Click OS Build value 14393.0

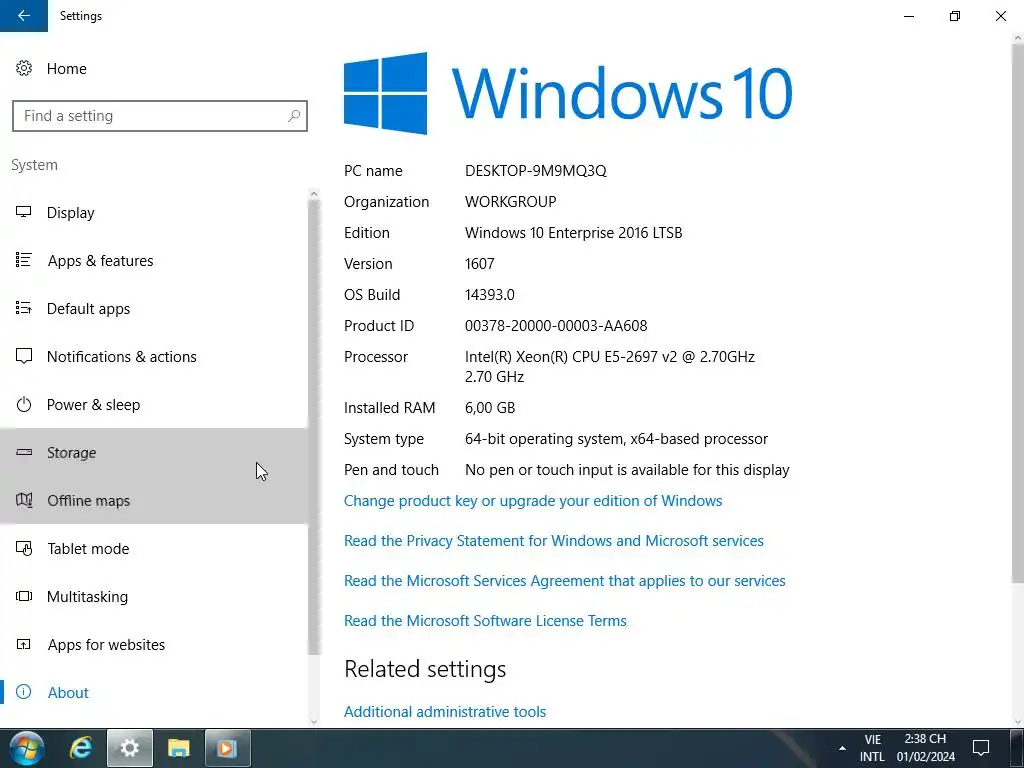click(x=490, y=295)
